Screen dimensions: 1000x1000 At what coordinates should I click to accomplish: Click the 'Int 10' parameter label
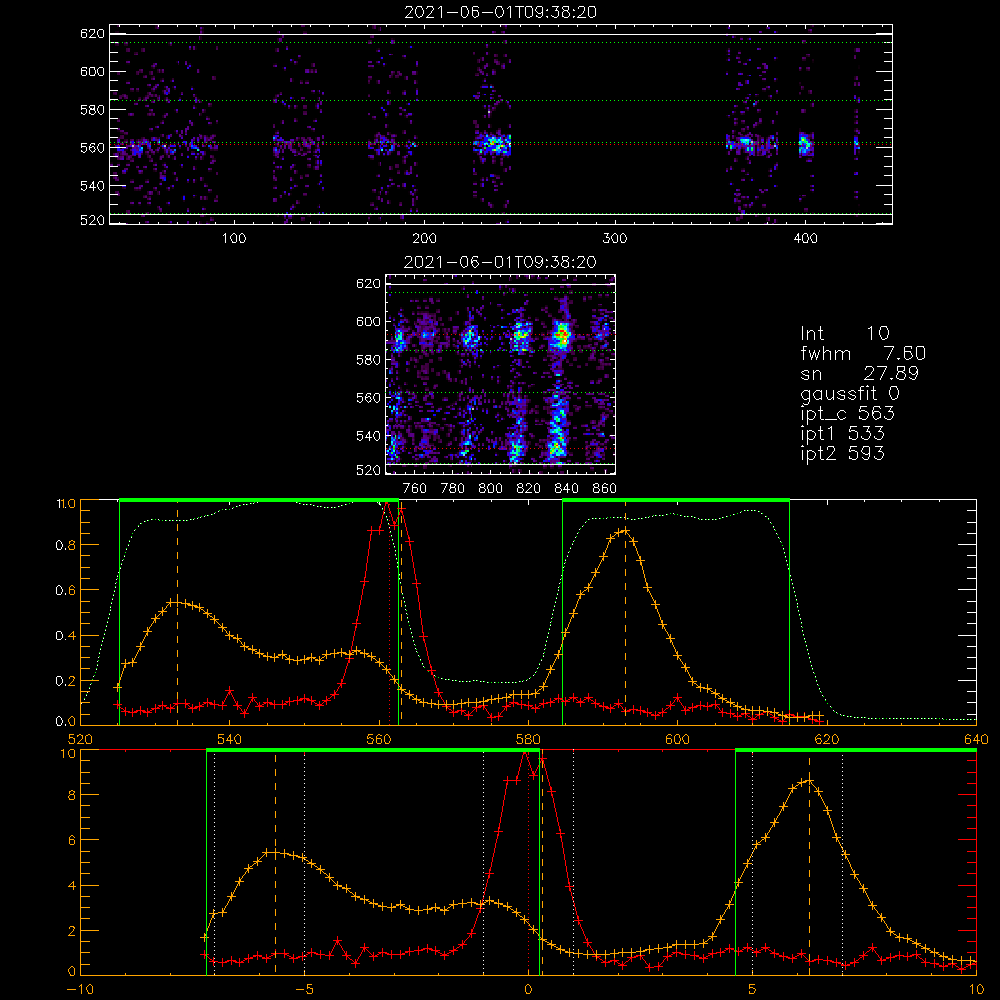coord(845,333)
